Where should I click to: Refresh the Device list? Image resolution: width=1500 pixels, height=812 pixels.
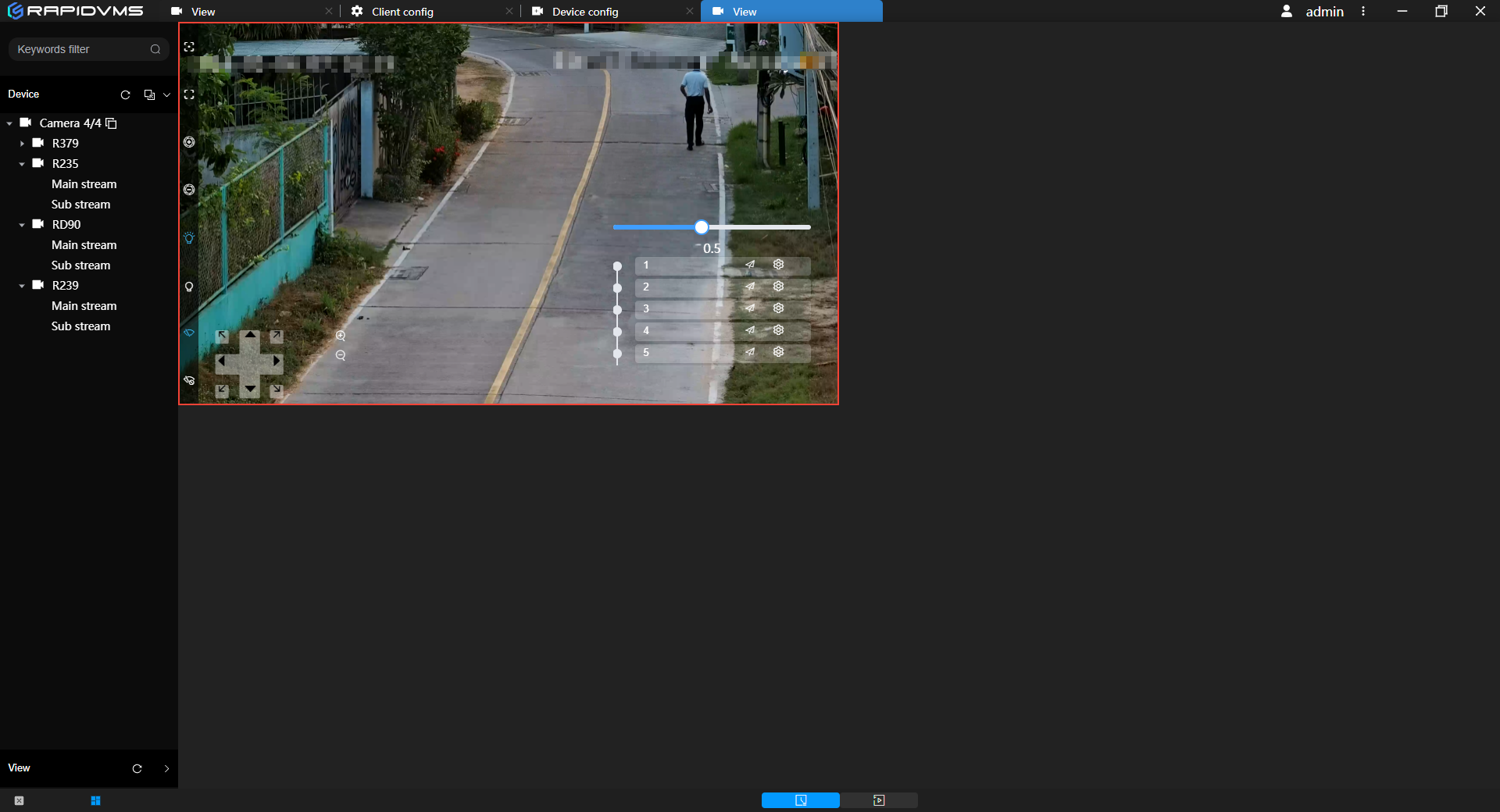coord(125,94)
